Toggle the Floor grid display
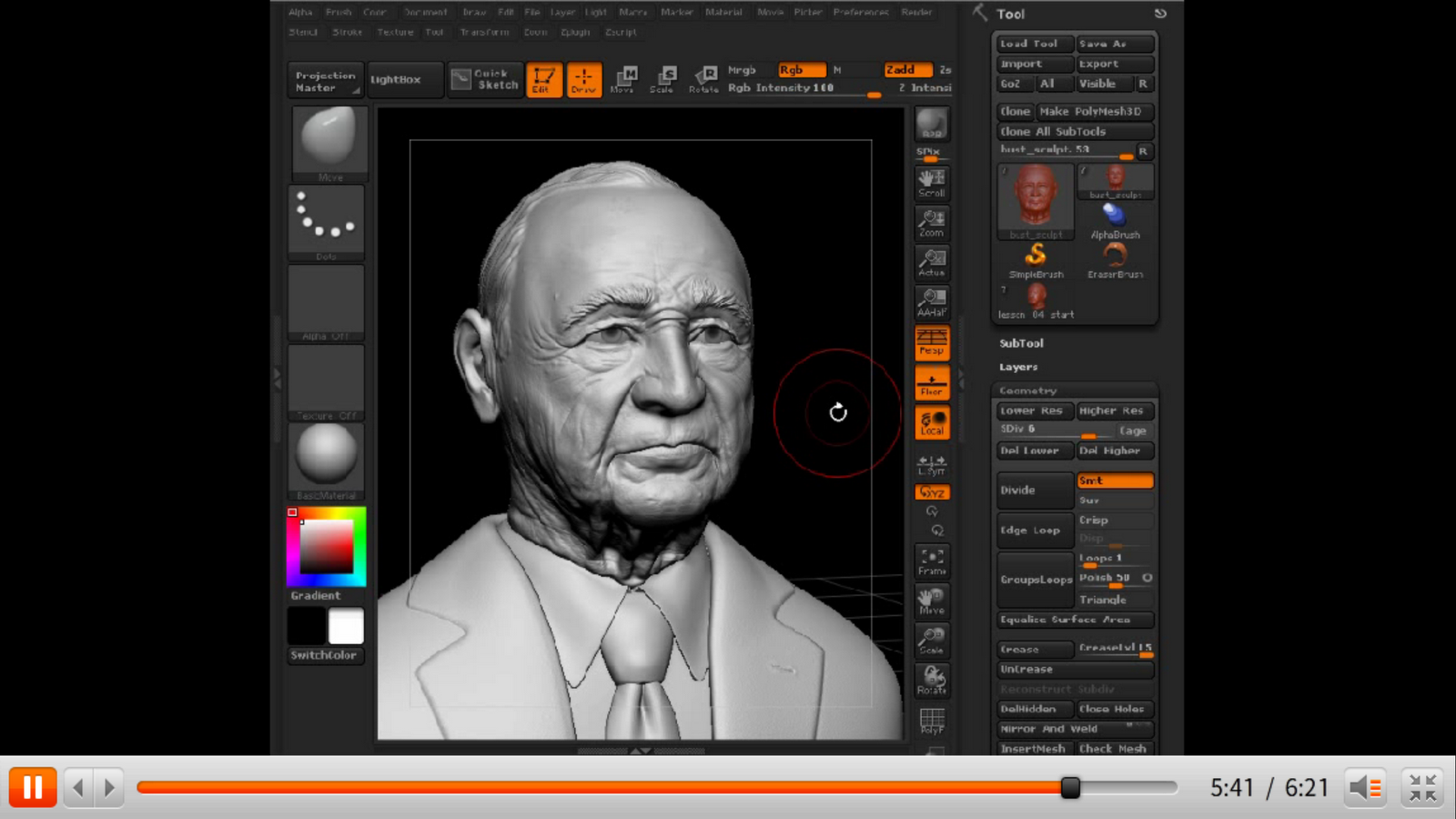 coord(931,382)
